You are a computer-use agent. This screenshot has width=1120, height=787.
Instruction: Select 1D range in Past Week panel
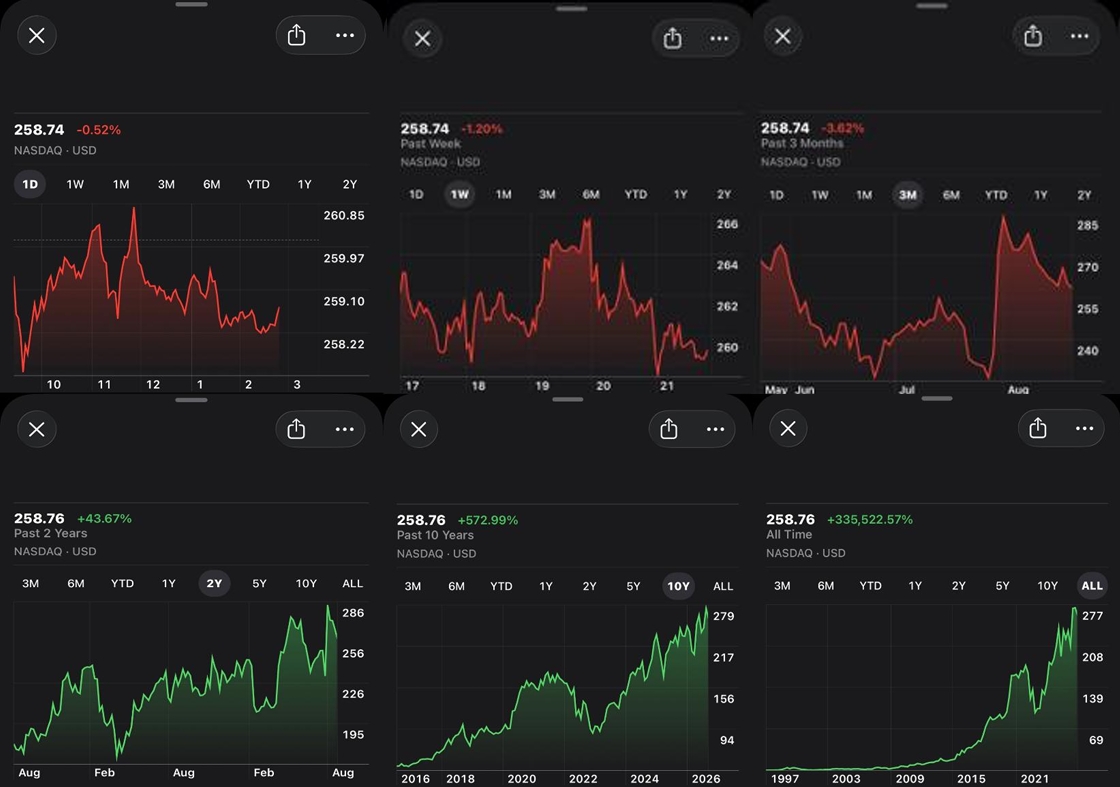point(416,194)
